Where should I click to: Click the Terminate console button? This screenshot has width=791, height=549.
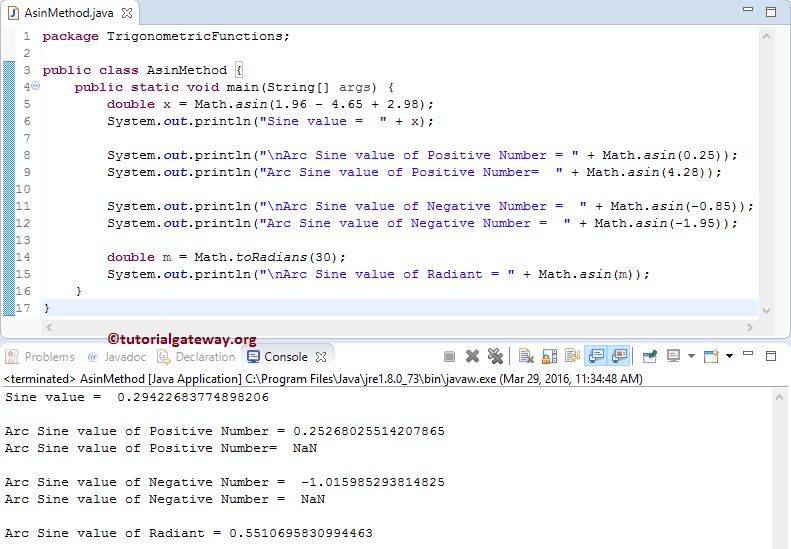[x=449, y=357]
